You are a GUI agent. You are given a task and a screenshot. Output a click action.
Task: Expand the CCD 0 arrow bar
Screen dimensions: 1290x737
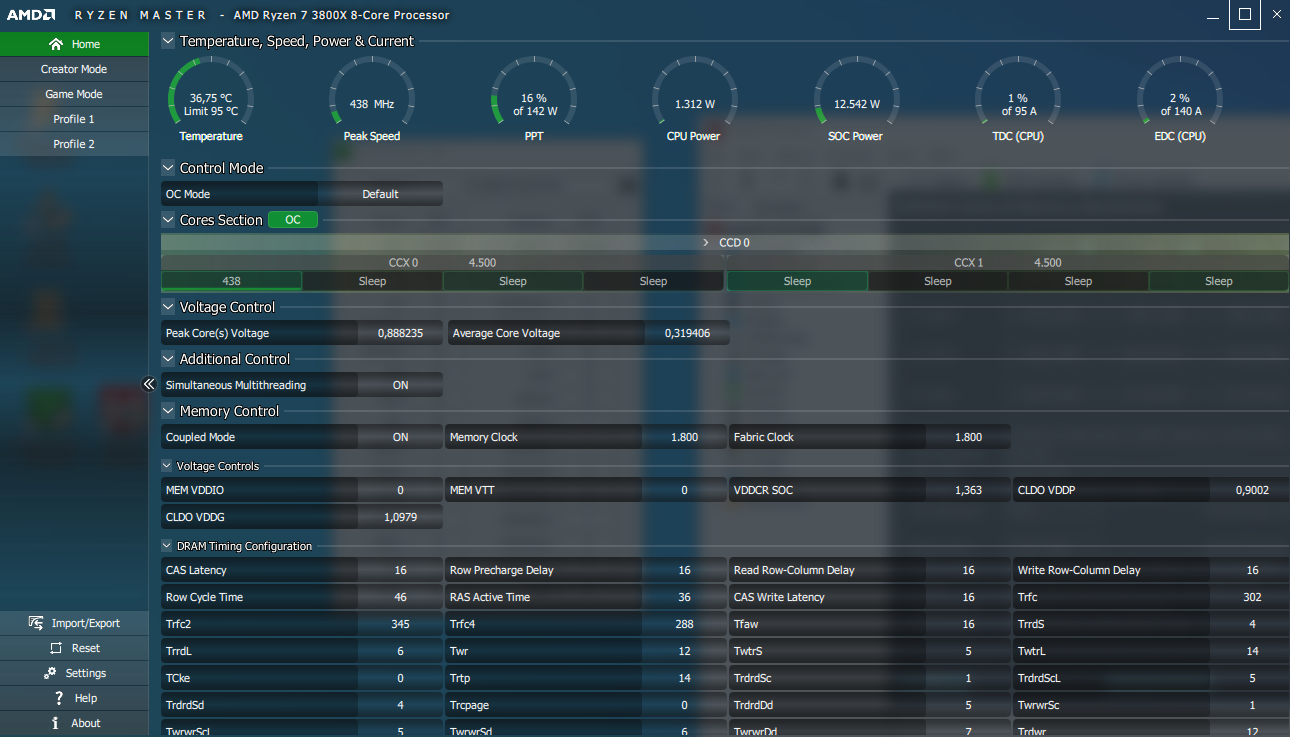725,243
